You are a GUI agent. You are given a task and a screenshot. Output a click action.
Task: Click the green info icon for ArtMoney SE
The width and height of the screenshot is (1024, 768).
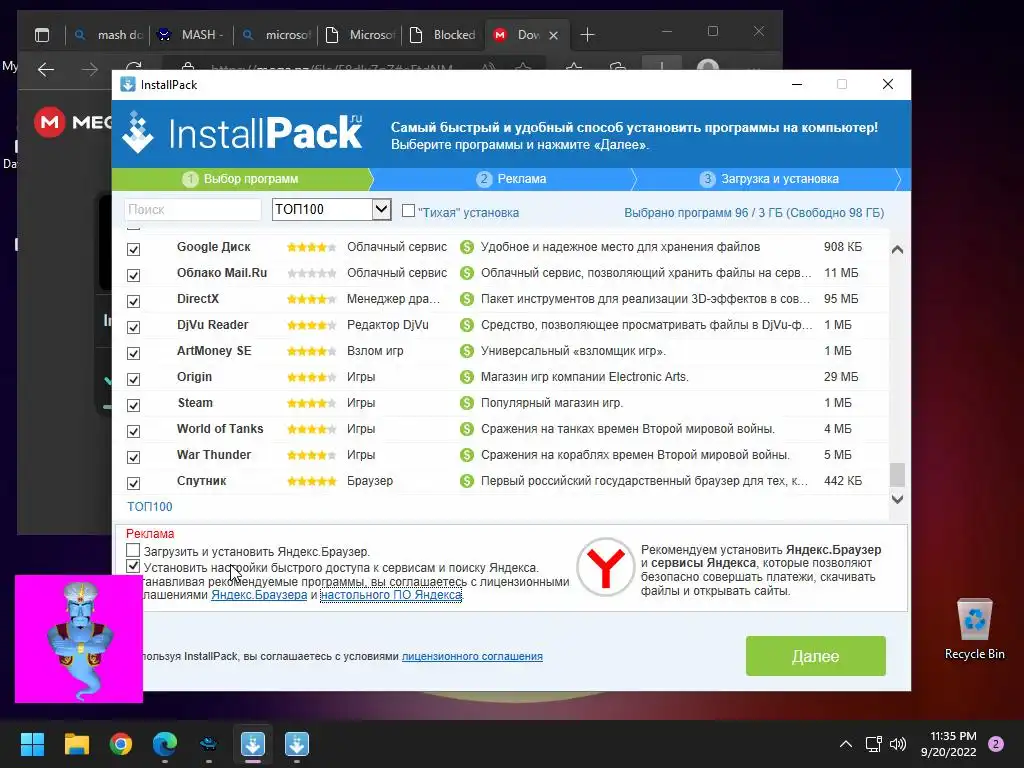[466, 351]
